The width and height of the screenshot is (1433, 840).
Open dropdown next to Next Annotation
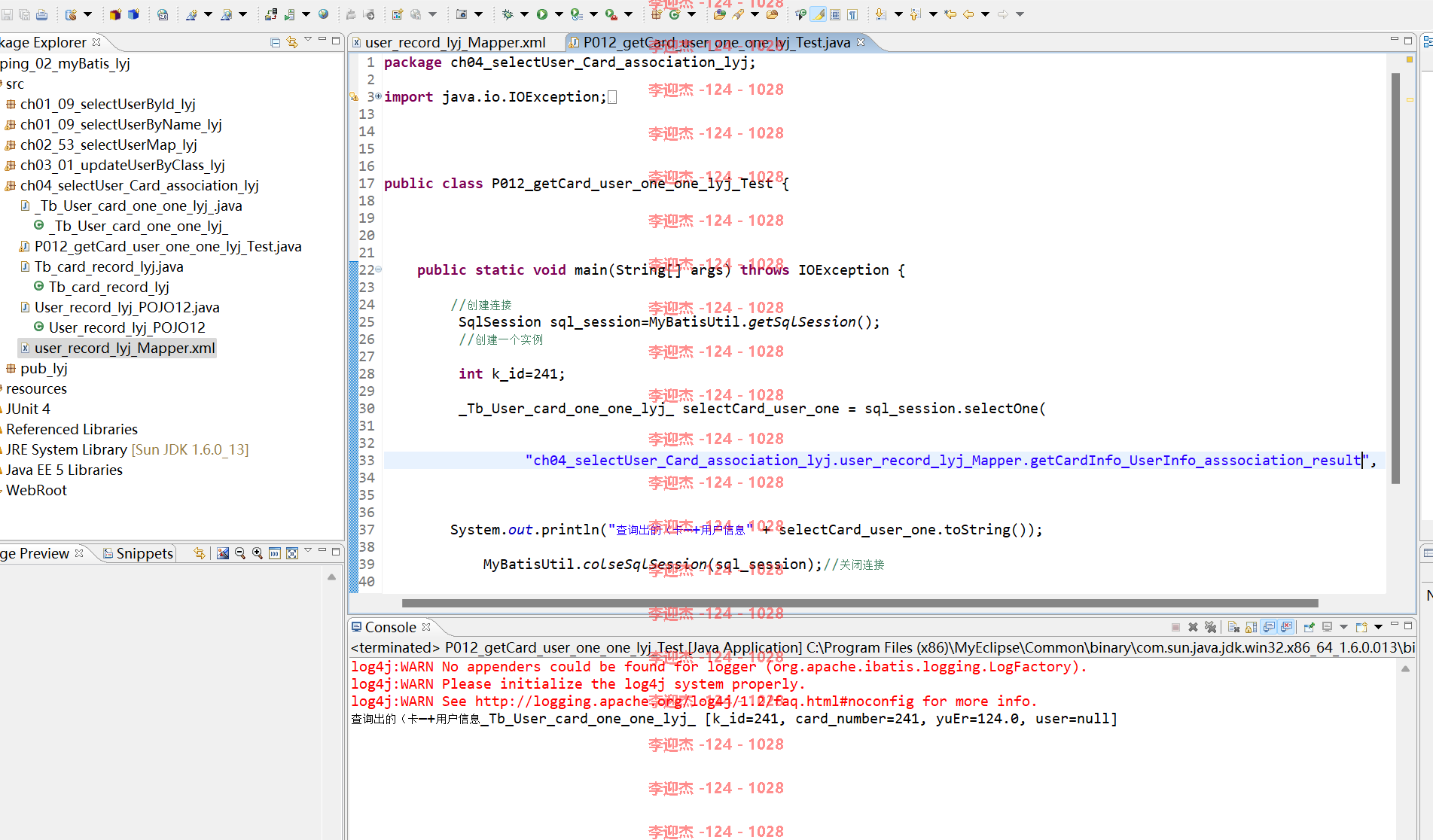point(898,14)
